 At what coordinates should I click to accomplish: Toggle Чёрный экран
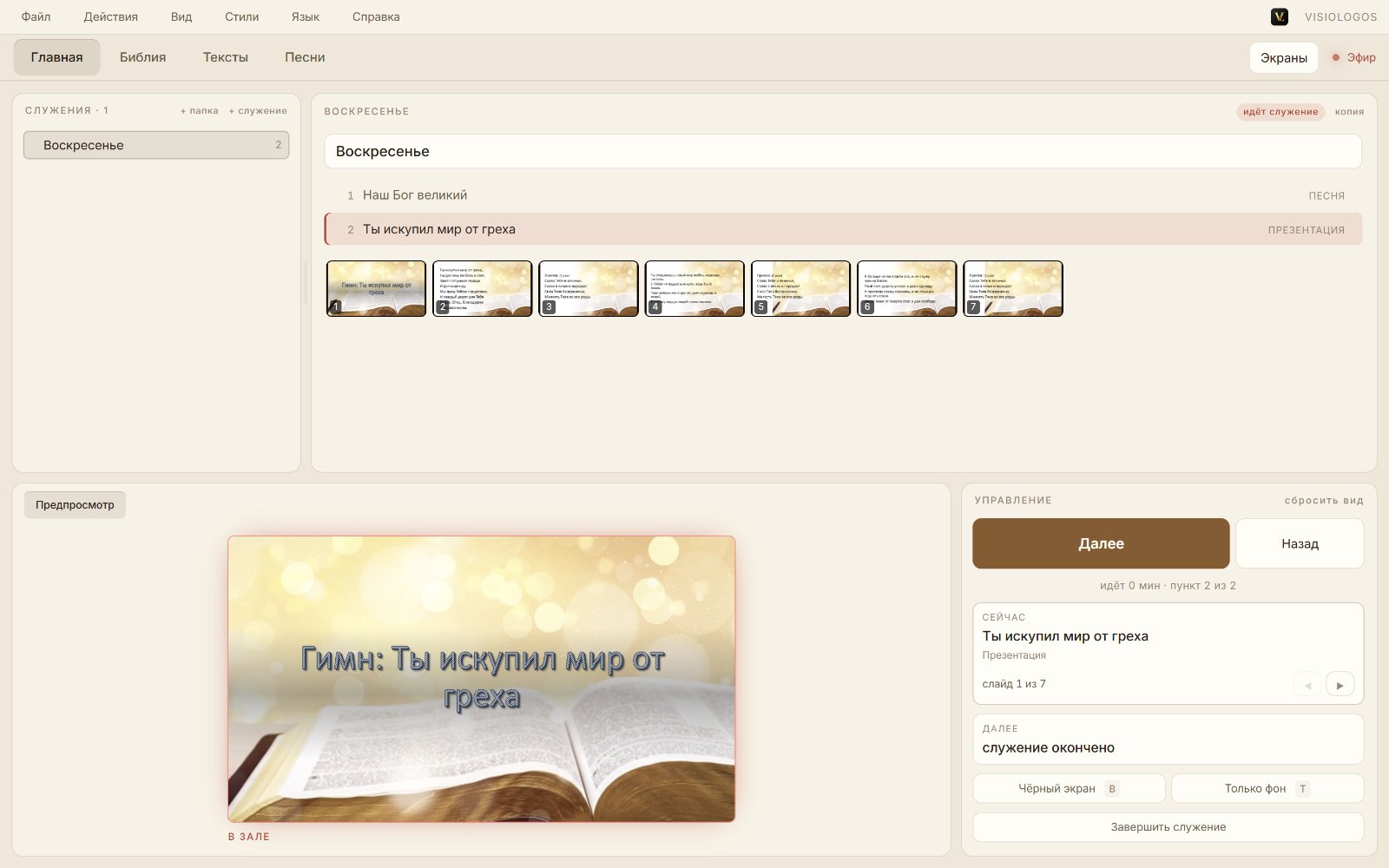point(1069,788)
